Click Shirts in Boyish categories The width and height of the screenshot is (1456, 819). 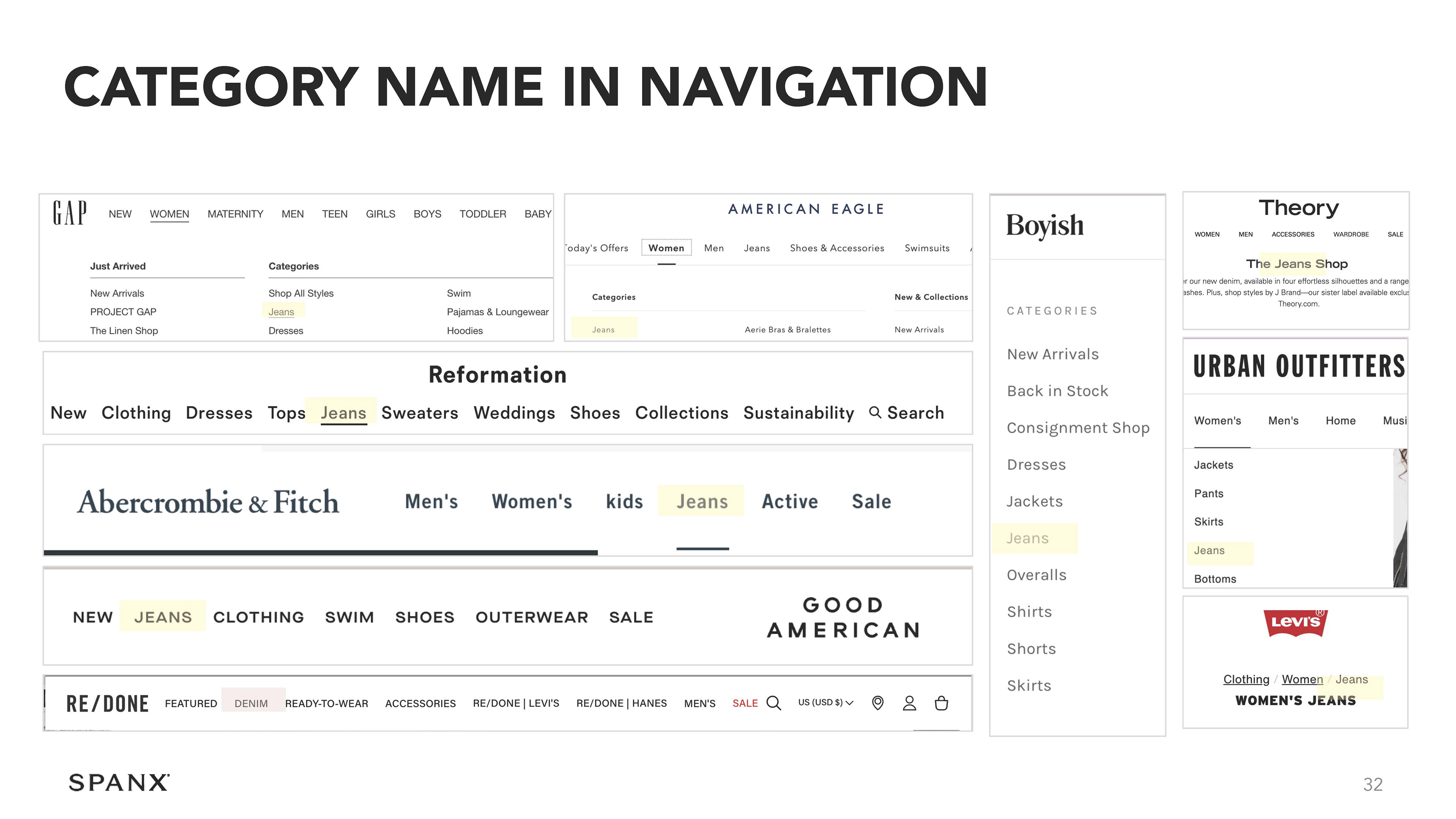click(x=1029, y=612)
